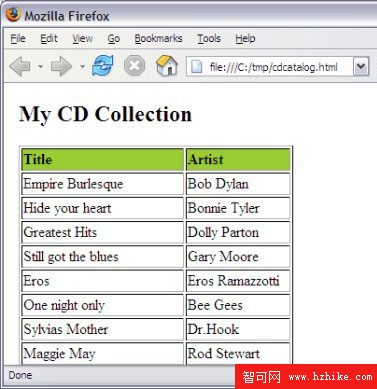Click the Stop loading icon
The image size is (377, 389).
134,66
